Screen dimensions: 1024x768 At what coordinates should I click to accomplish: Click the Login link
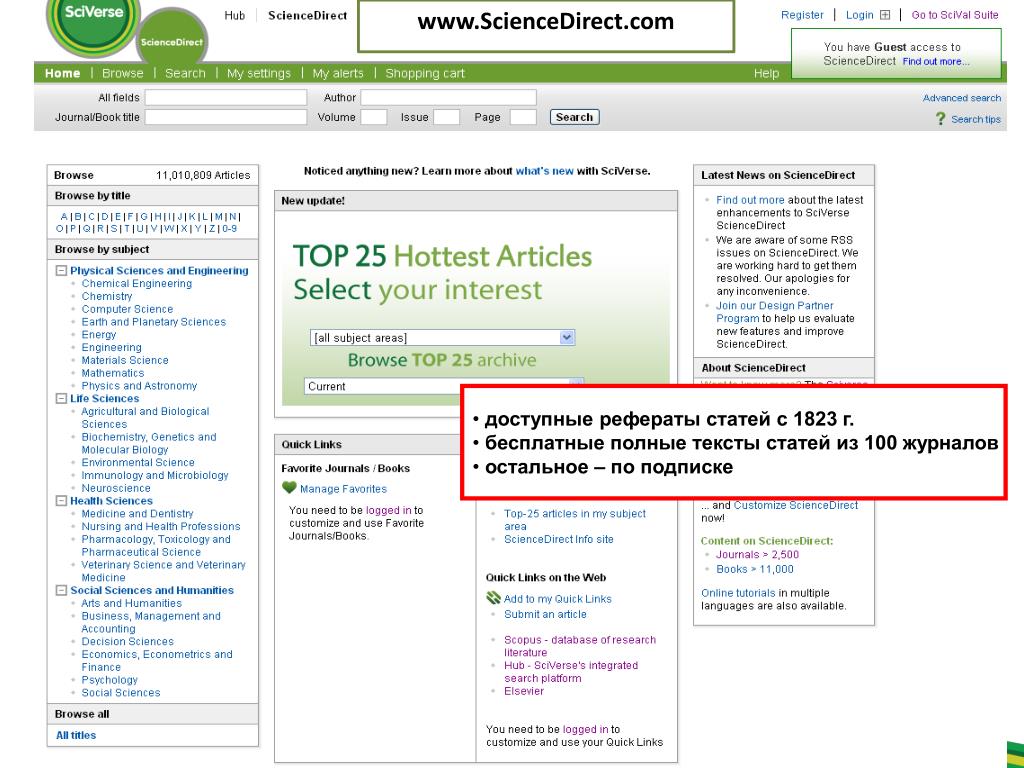pos(859,15)
